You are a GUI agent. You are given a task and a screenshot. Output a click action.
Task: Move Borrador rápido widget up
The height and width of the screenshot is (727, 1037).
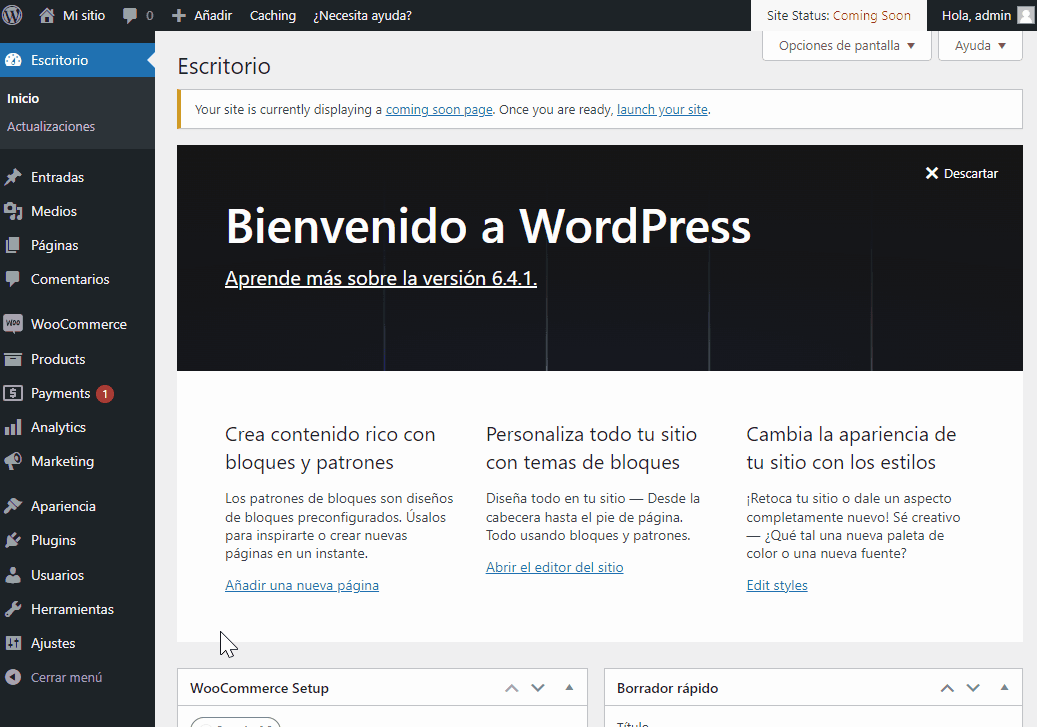[x=947, y=688]
